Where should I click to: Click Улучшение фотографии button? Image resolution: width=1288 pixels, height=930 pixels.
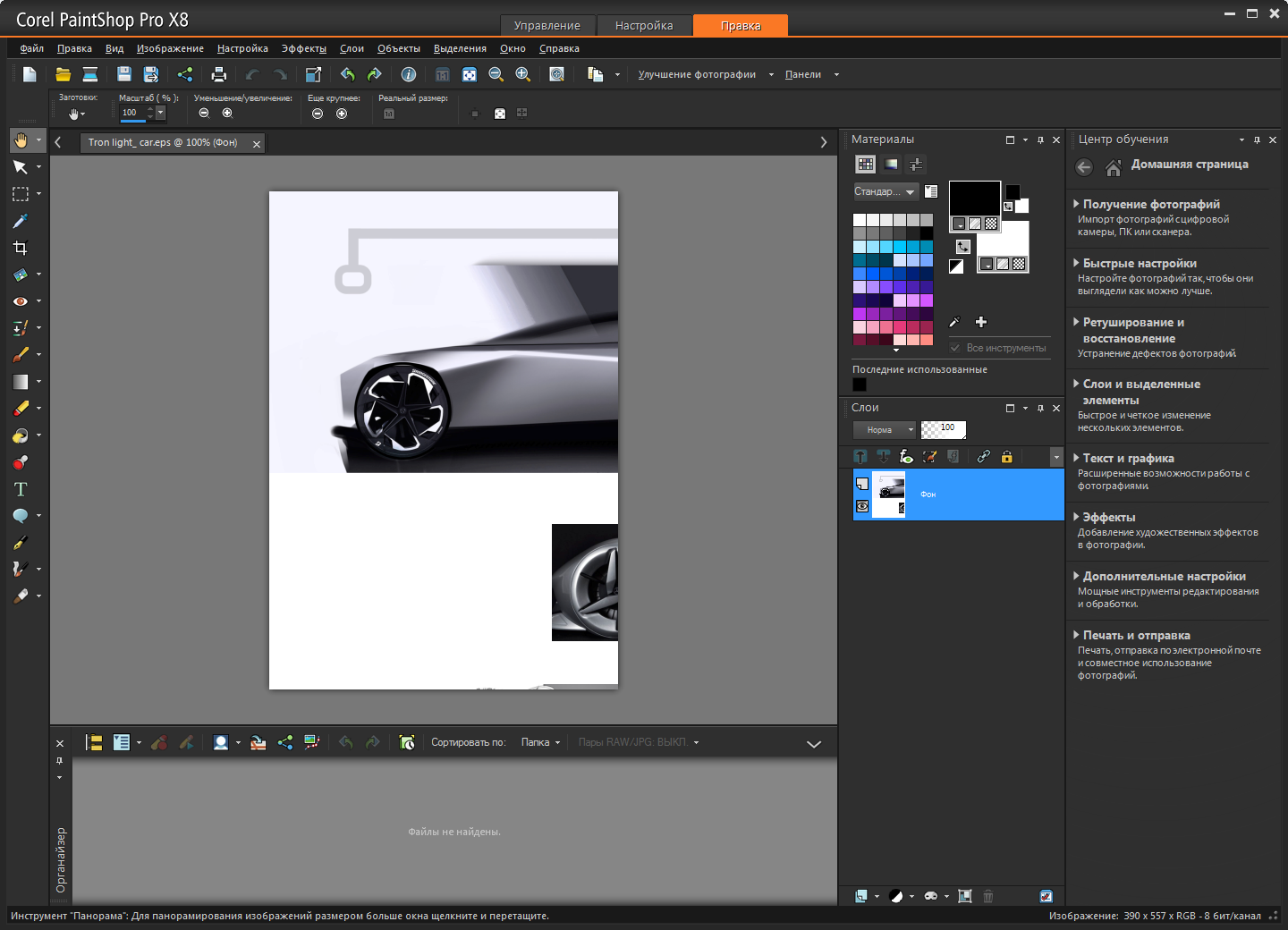coord(697,74)
